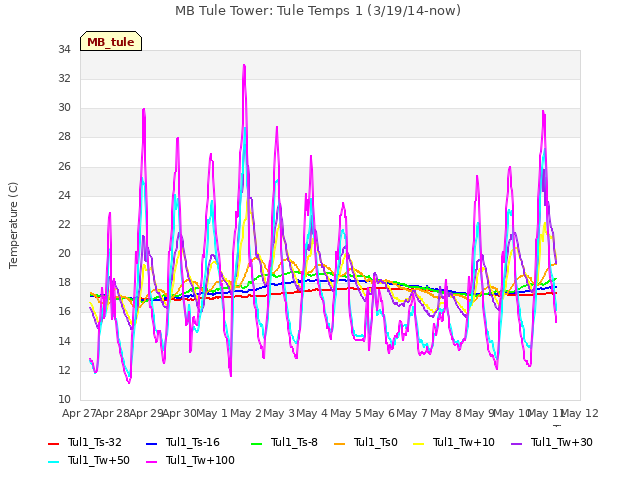Click the May 3 x-axis date label
Screen dimensions: 640x480
279,413
